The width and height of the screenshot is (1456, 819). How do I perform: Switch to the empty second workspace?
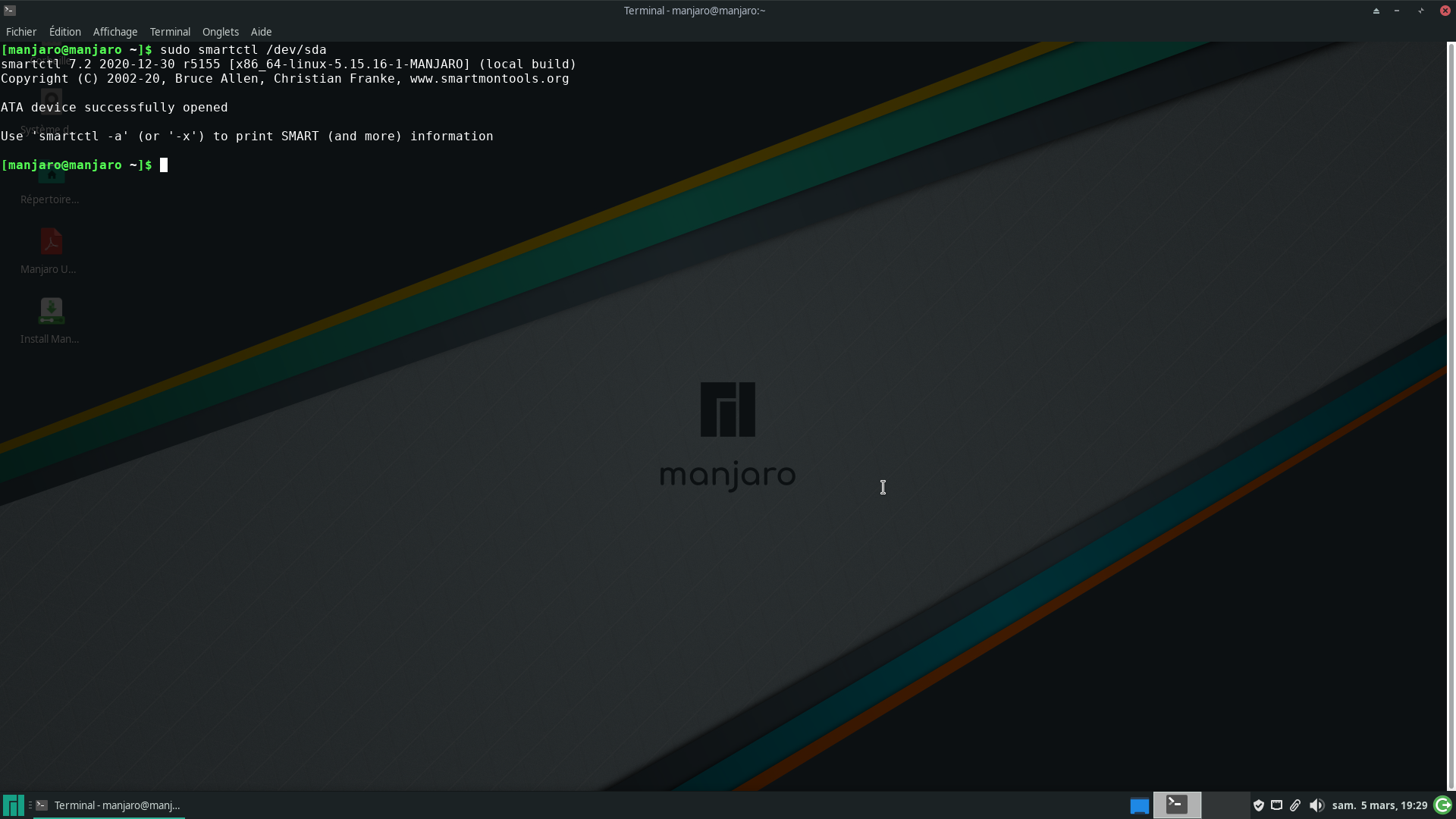tap(1225, 805)
